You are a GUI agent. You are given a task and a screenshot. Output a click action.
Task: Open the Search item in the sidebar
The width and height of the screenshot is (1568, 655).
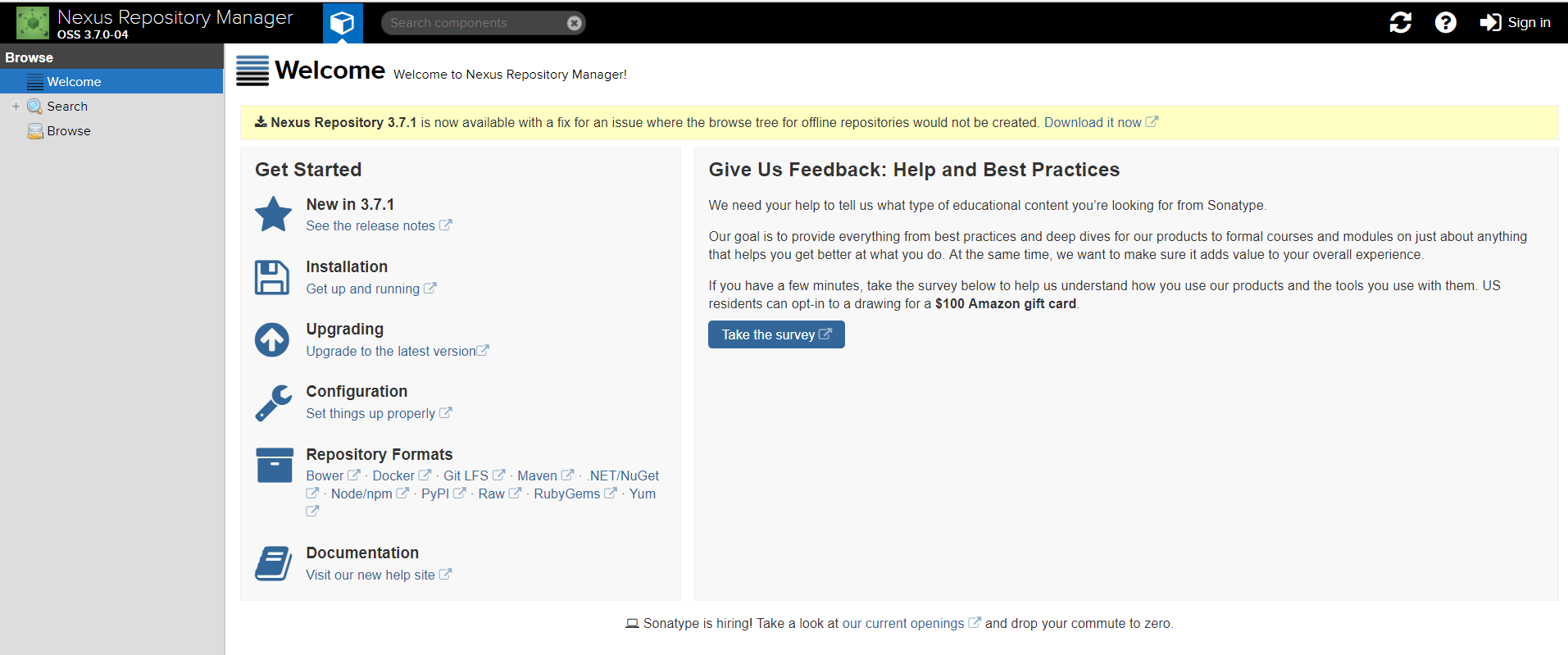(x=67, y=107)
